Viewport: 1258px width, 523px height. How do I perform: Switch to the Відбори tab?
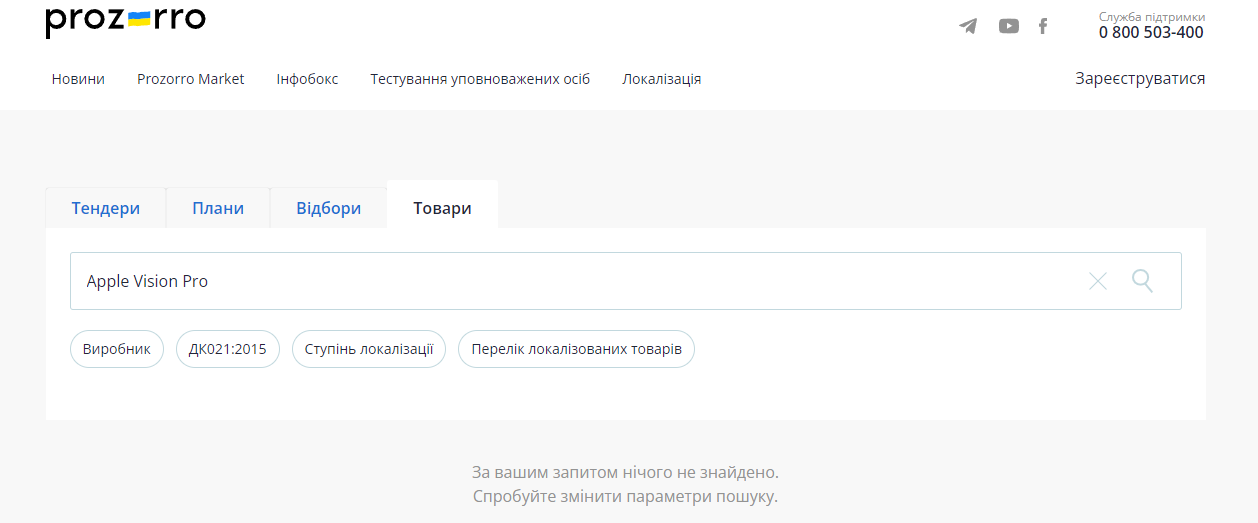tap(328, 208)
